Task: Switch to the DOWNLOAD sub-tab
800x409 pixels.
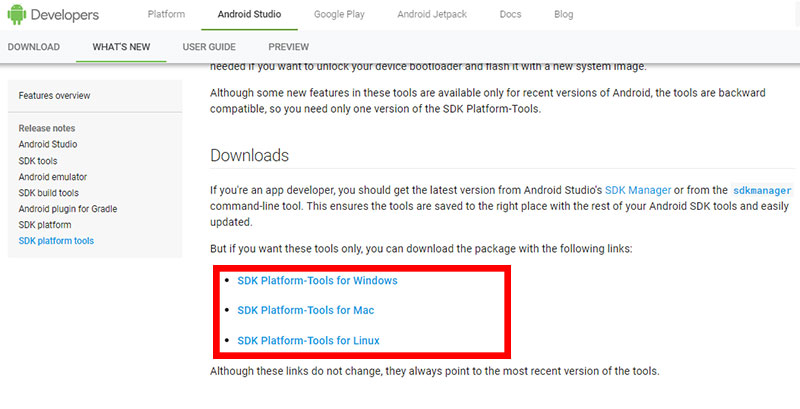Action: [34, 47]
